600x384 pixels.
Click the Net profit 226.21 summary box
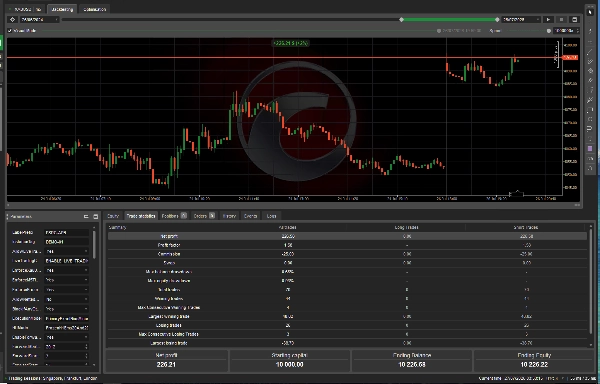coord(166,360)
